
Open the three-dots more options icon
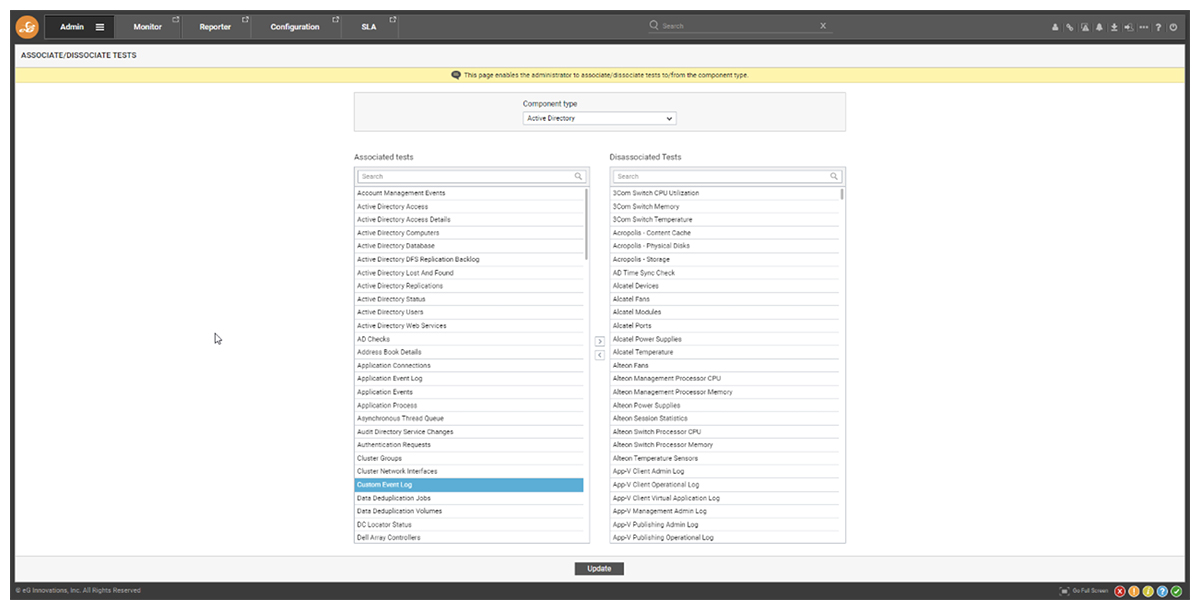coord(1143,27)
